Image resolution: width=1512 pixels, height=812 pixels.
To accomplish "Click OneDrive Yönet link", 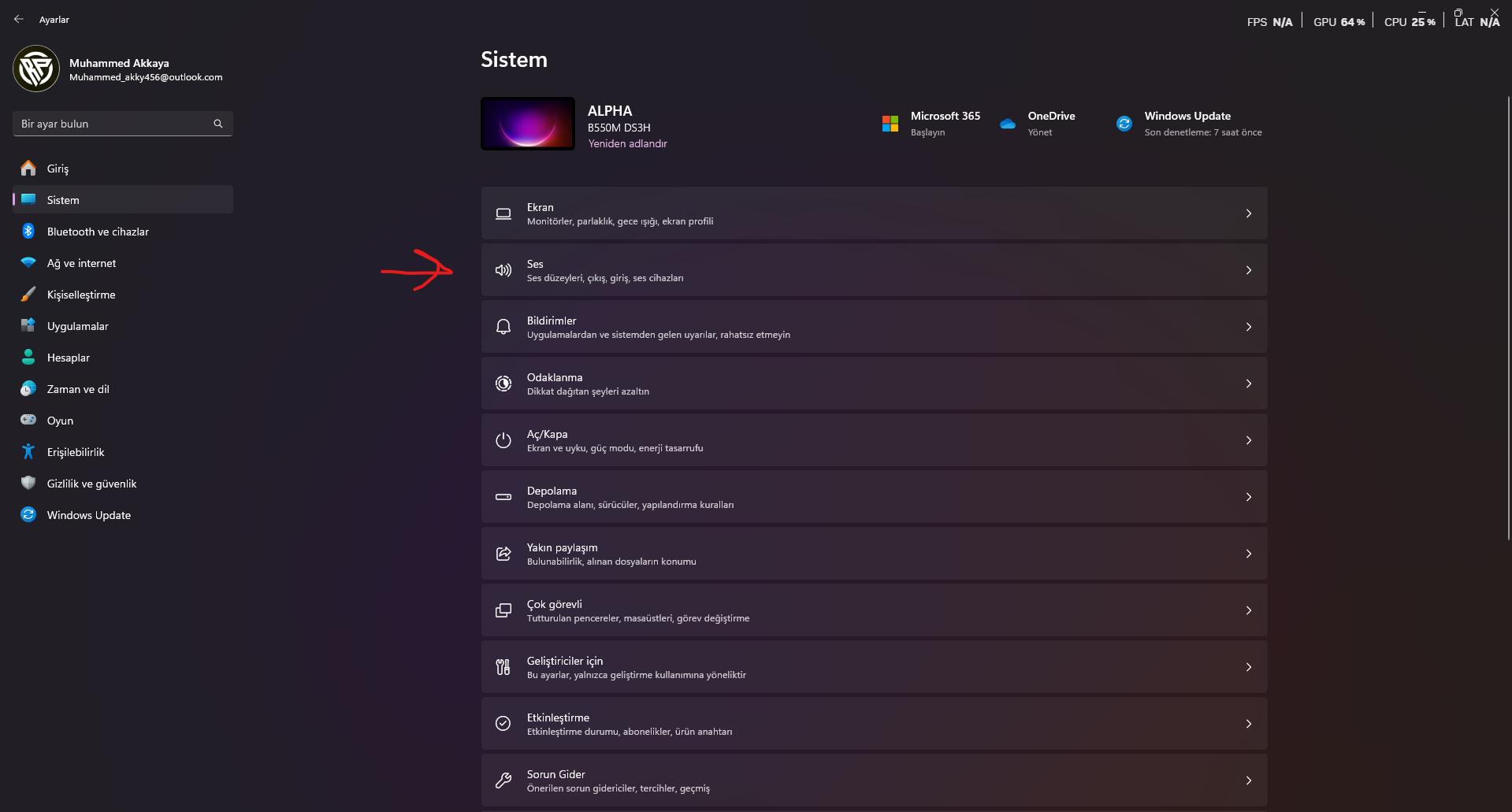I will [x=1040, y=132].
